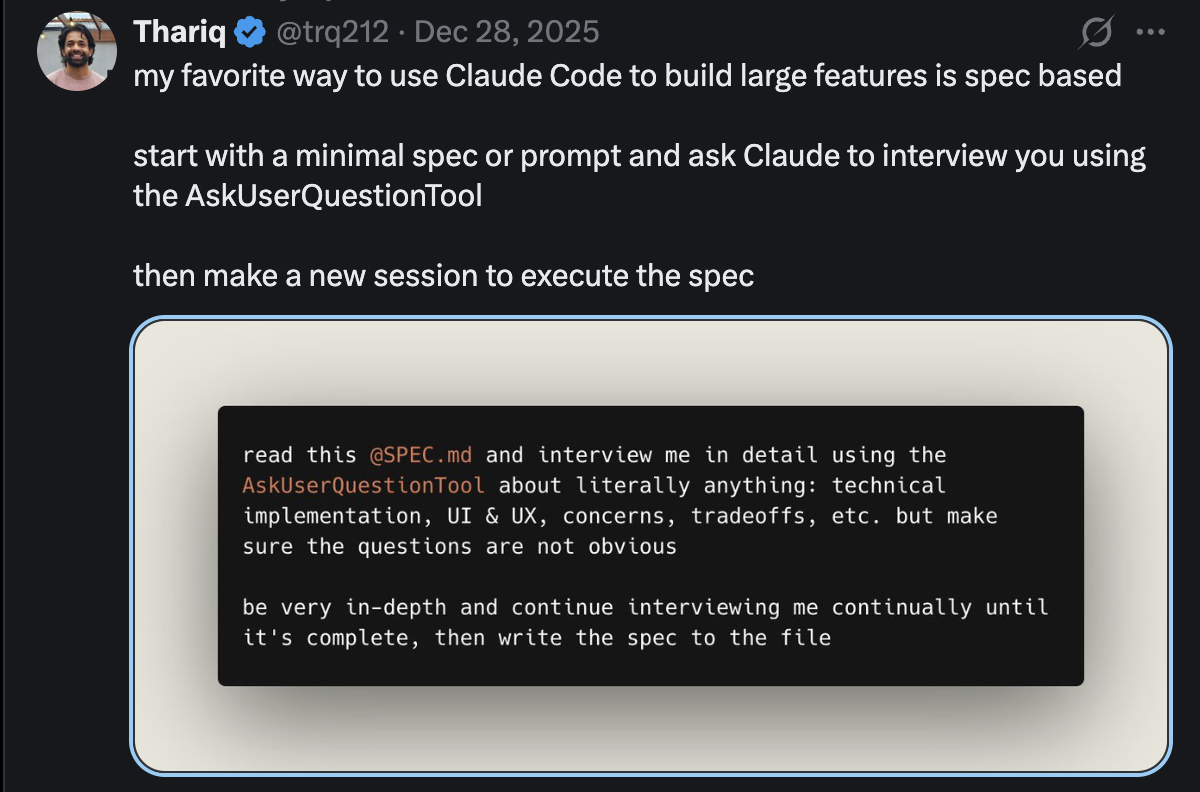
Task: Click "it's complete, then write the spec" line
Action: coord(537,637)
